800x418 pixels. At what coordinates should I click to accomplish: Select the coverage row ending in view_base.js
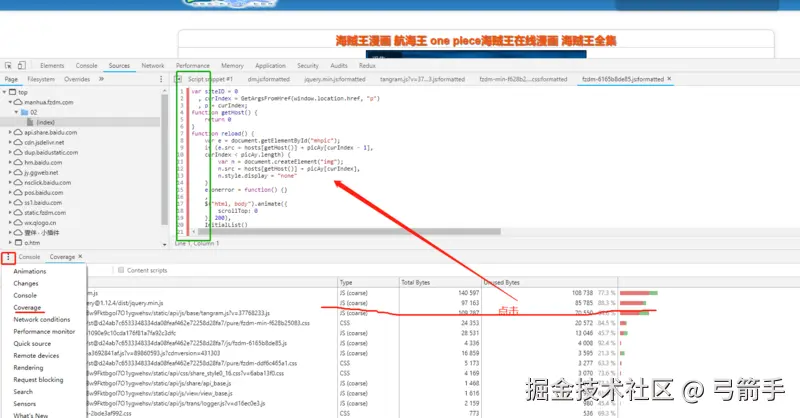[x=352, y=394]
